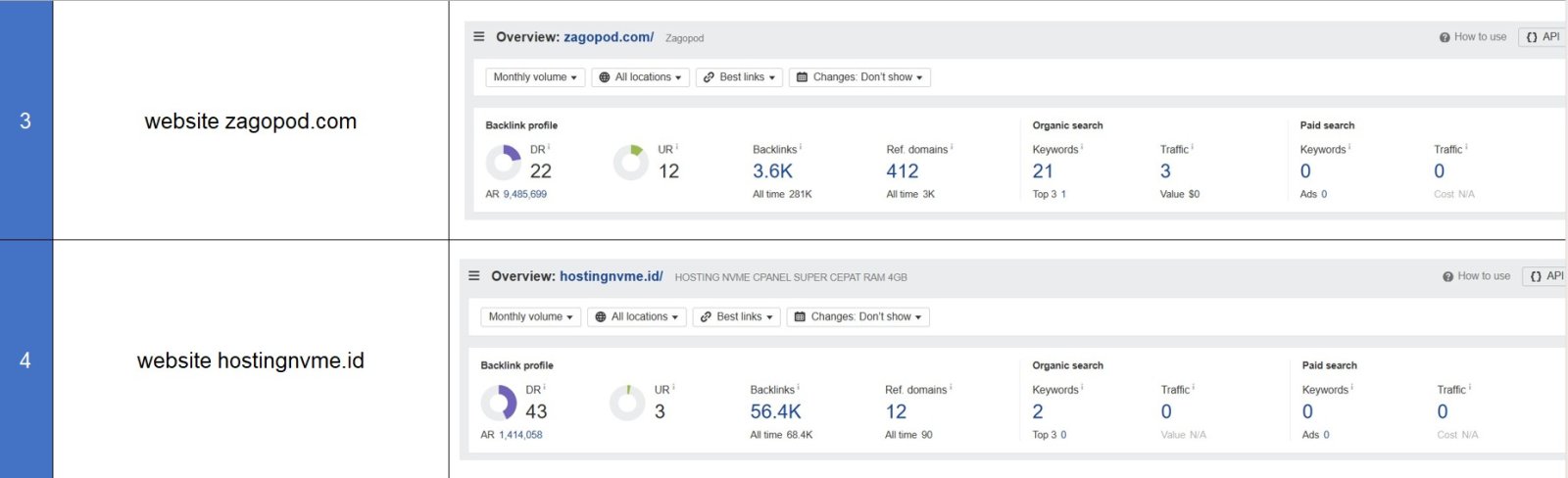Viewport: 1568px width, 478px height.
Task: Click Backlinks info icon in hostingnvme.id panel
Action: pos(799,387)
